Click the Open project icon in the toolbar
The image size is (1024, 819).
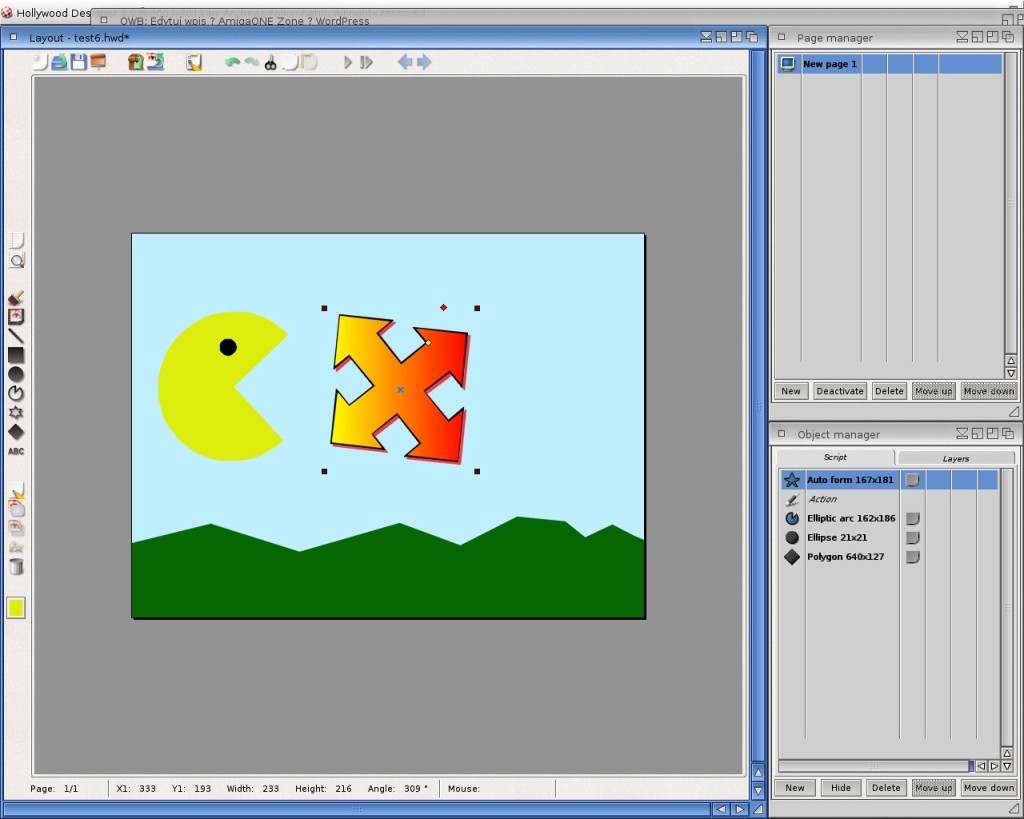(59, 62)
